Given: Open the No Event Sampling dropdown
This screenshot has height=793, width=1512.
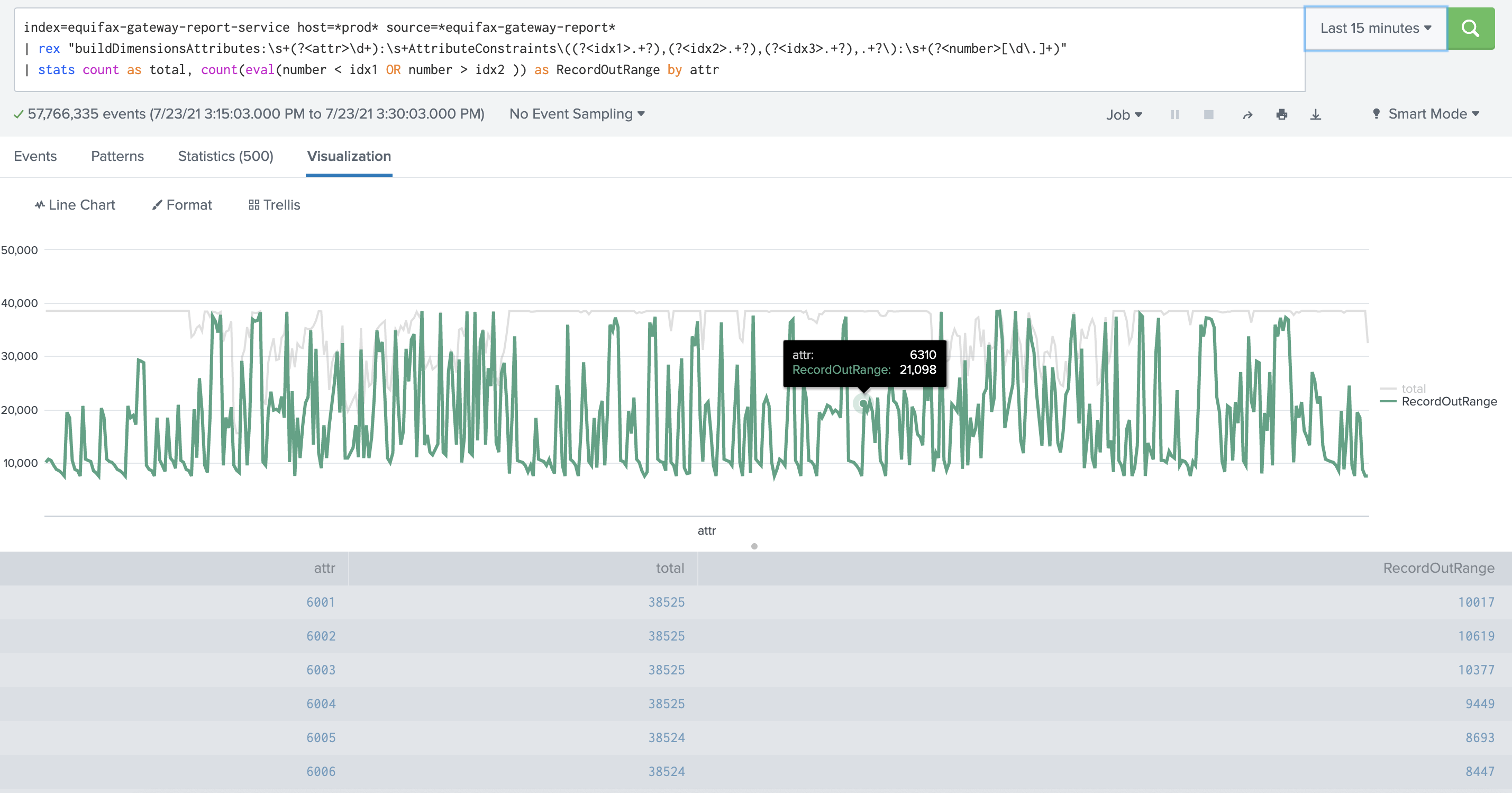Looking at the screenshot, I should click(x=577, y=113).
